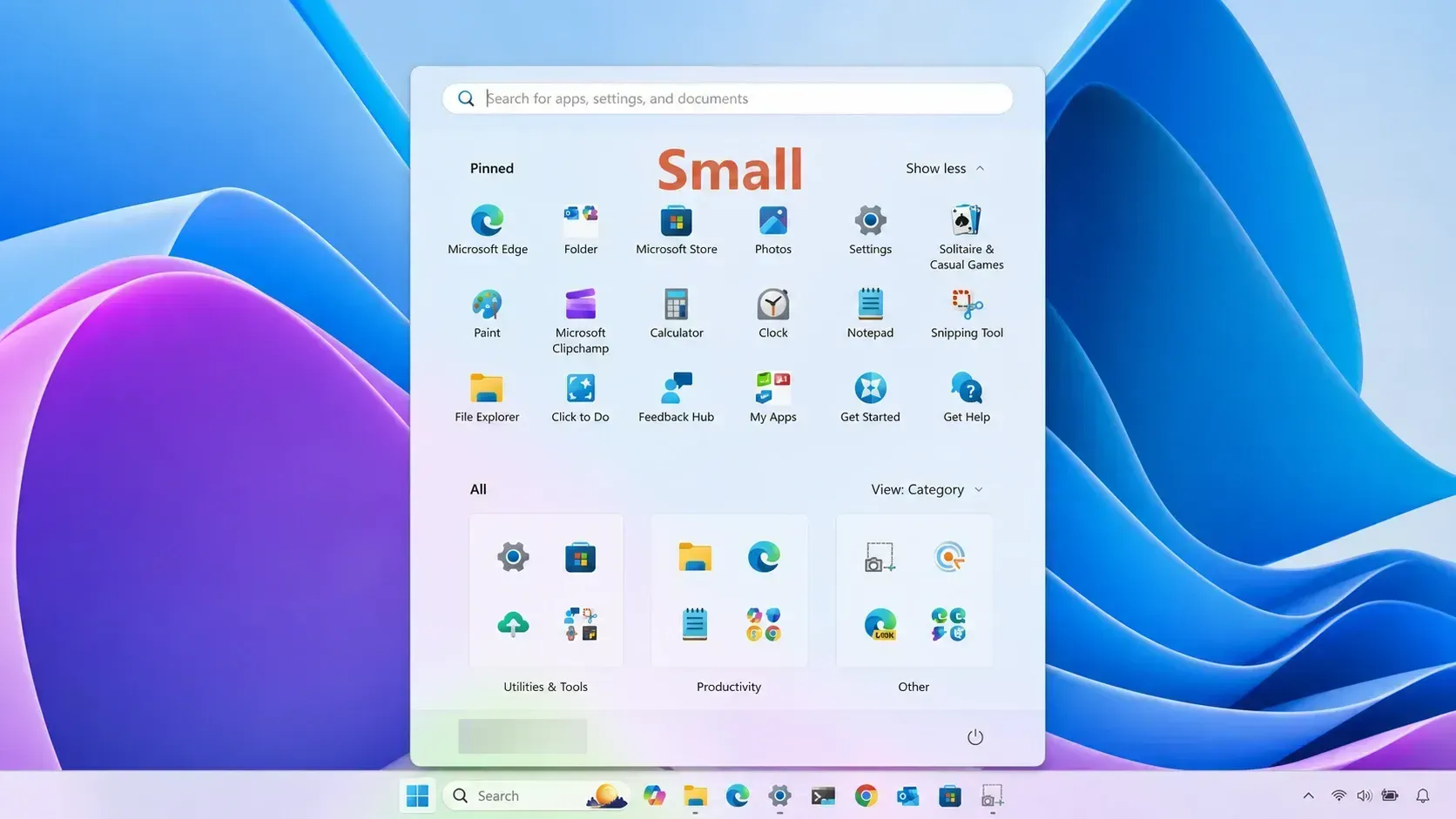This screenshot has width=1456, height=819.
Task: Open File Explorer from the taskbar
Action: [695, 796]
